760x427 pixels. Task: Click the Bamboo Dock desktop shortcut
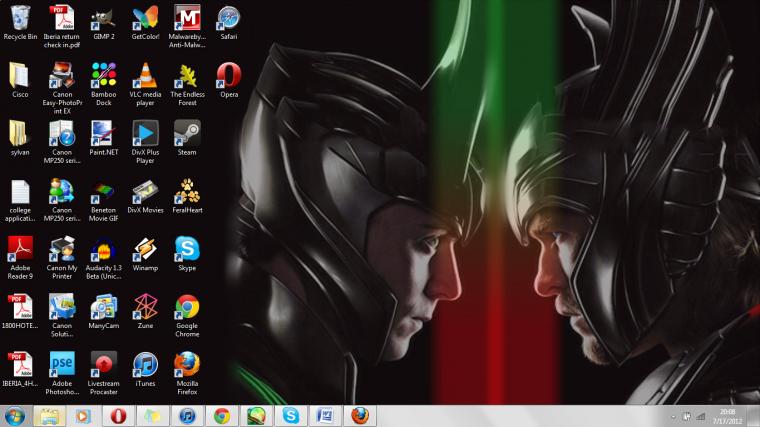pos(104,84)
